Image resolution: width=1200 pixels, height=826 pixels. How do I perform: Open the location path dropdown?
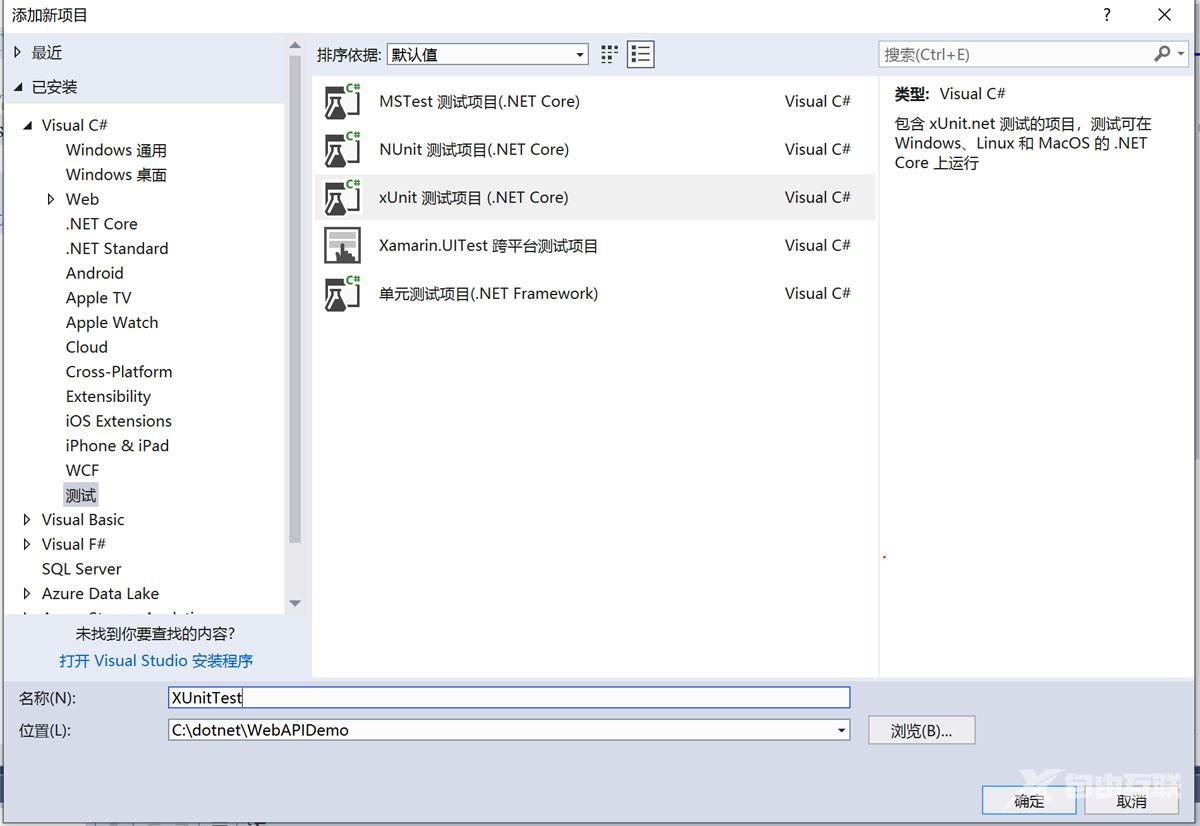click(x=840, y=731)
